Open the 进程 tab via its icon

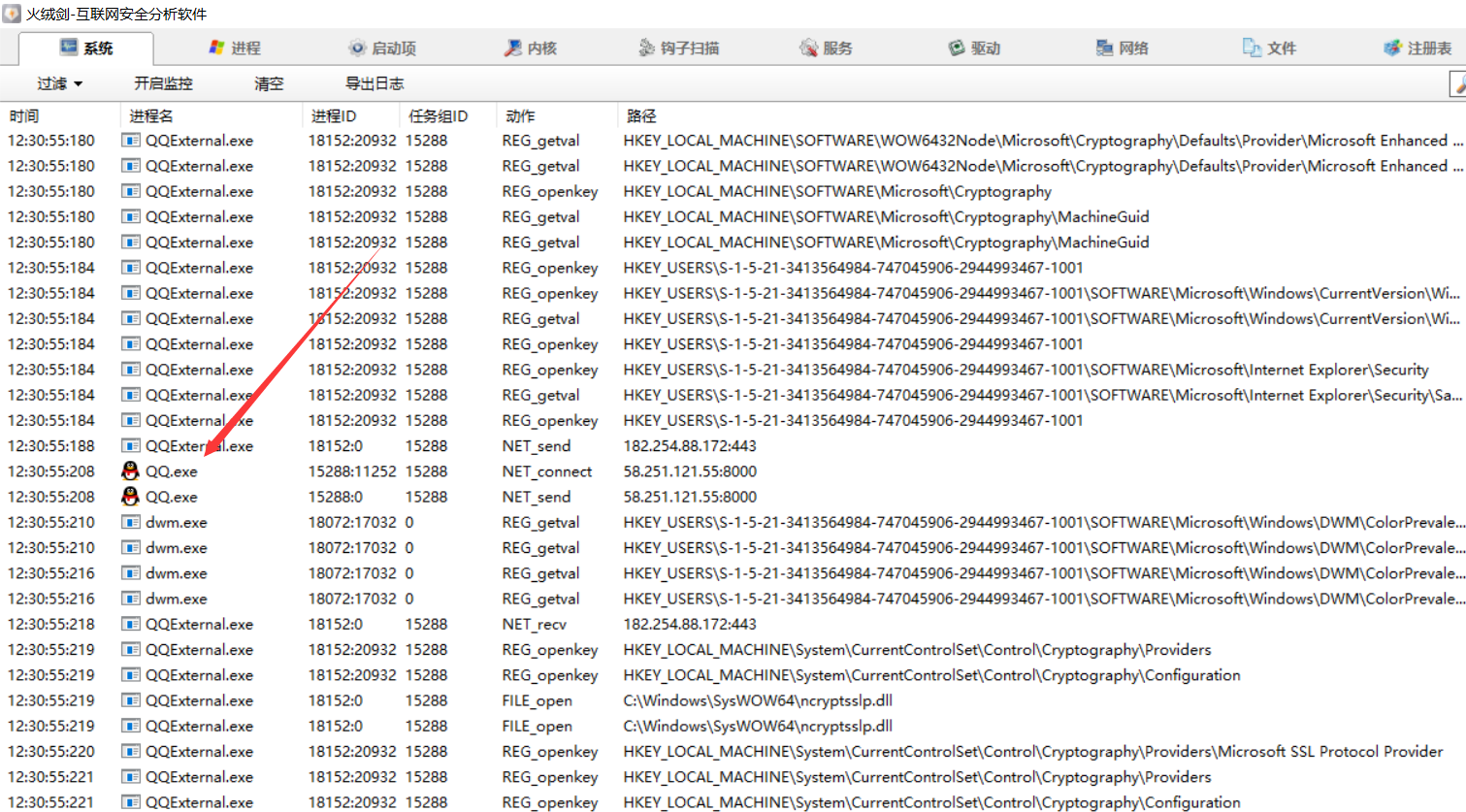(217, 48)
